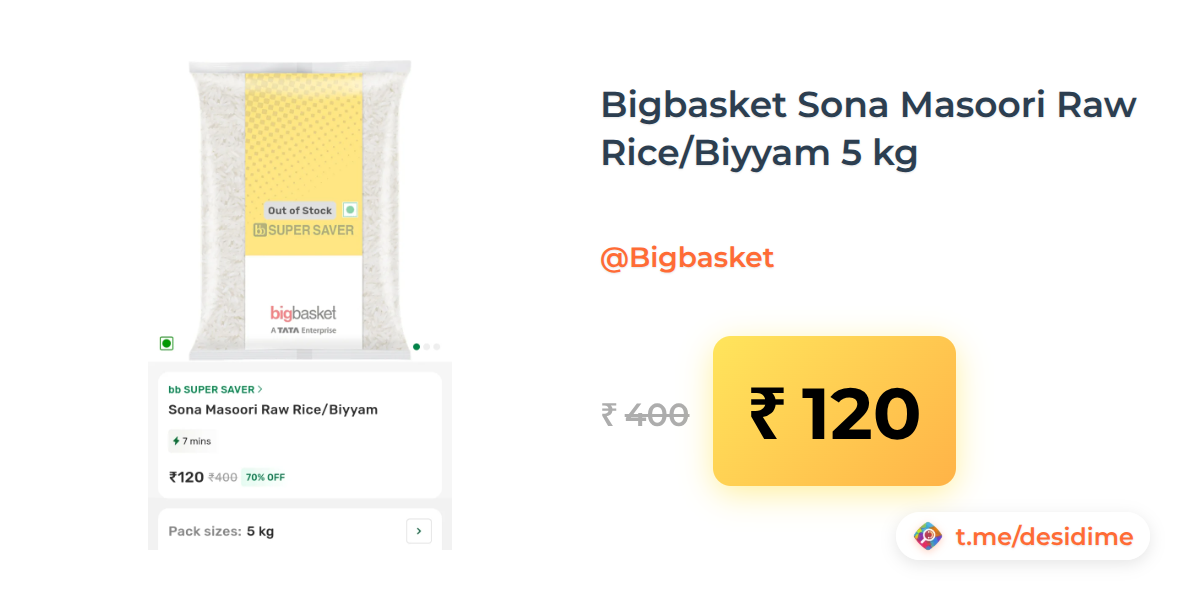Open the t.me/desidime link
1200x600 pixels.
tap(1044, 537)
